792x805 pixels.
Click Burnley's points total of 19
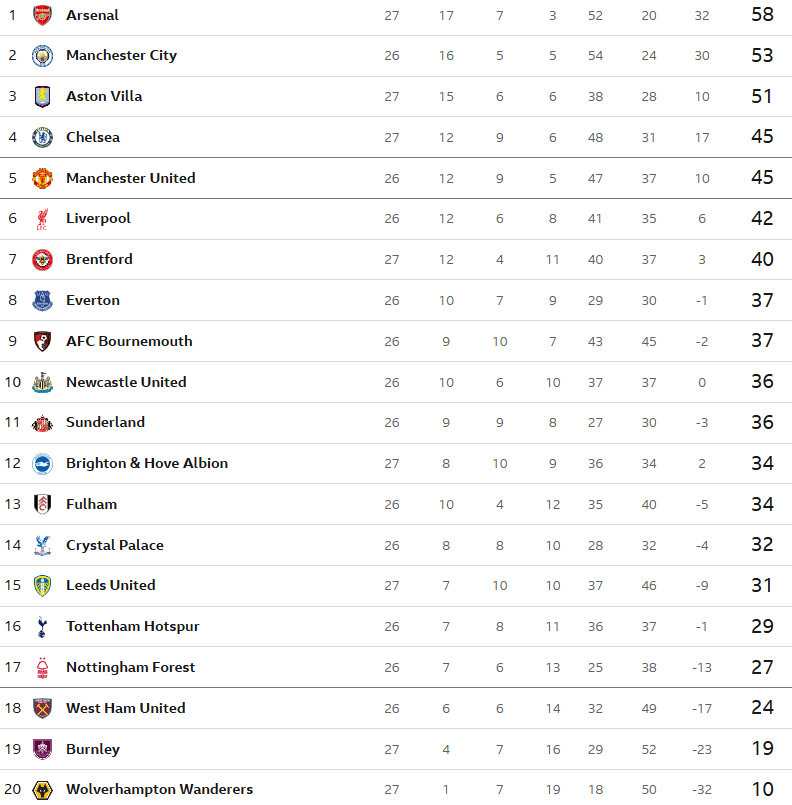click(762, 749)
